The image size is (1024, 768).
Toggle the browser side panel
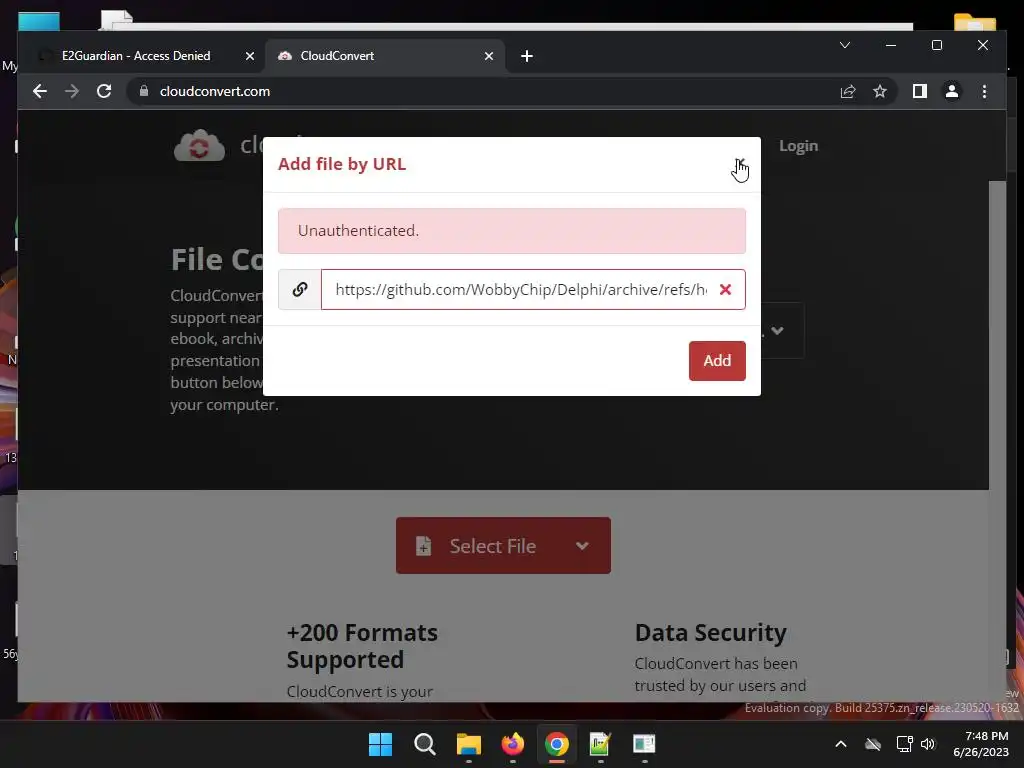(x=920, y=91)
